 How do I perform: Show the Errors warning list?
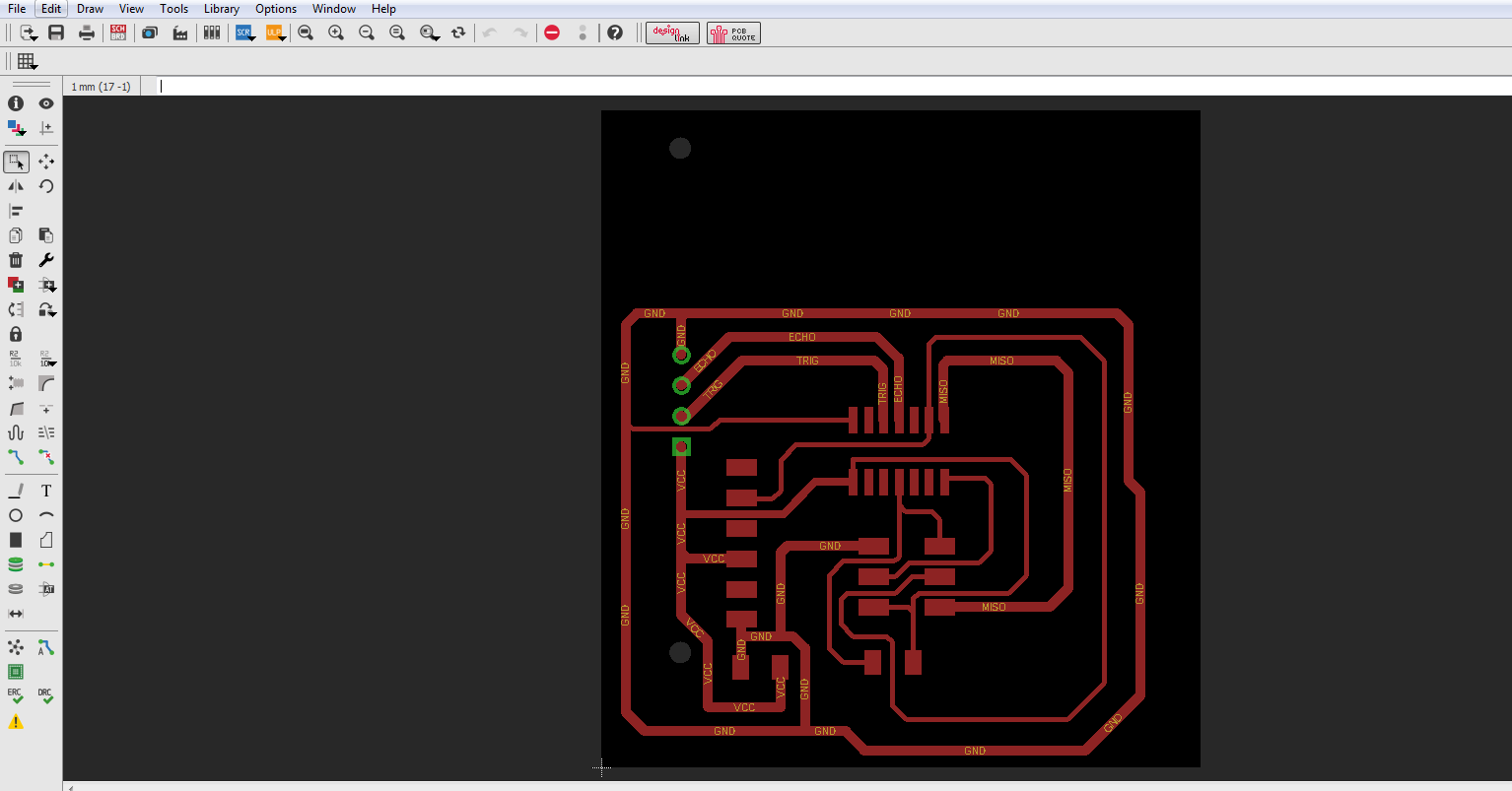click(x=16, y=721)
